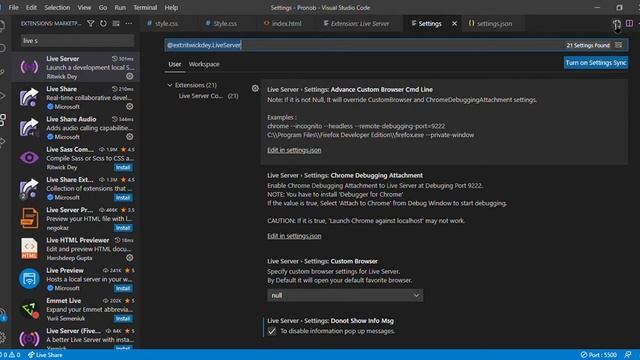The height and width of the screenshot is (360, 640).
Task: Install Emmet Live extension
Action: coord(123,318)
